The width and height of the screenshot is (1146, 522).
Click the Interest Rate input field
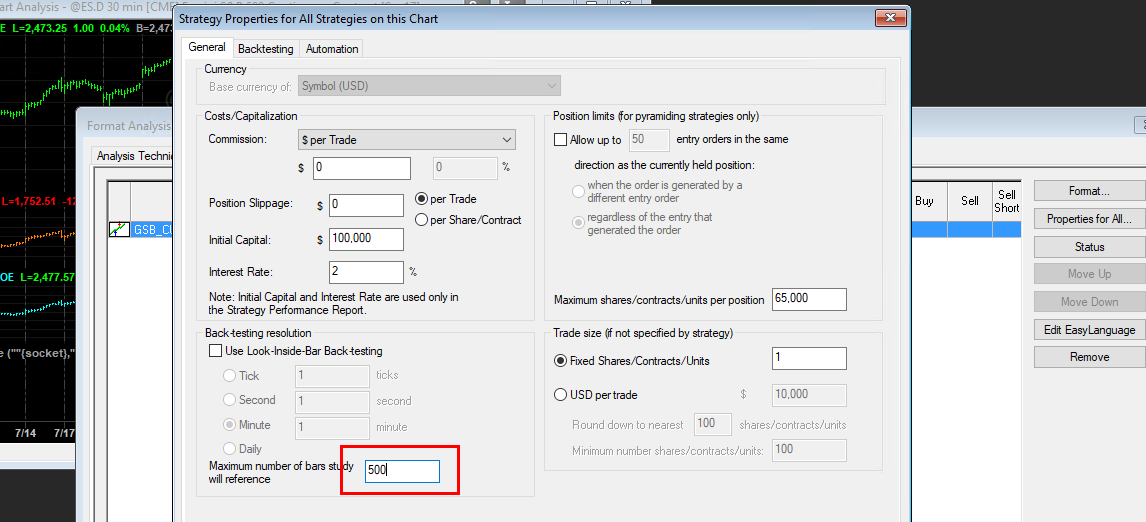pyautogui.click(x=366, y=272)
